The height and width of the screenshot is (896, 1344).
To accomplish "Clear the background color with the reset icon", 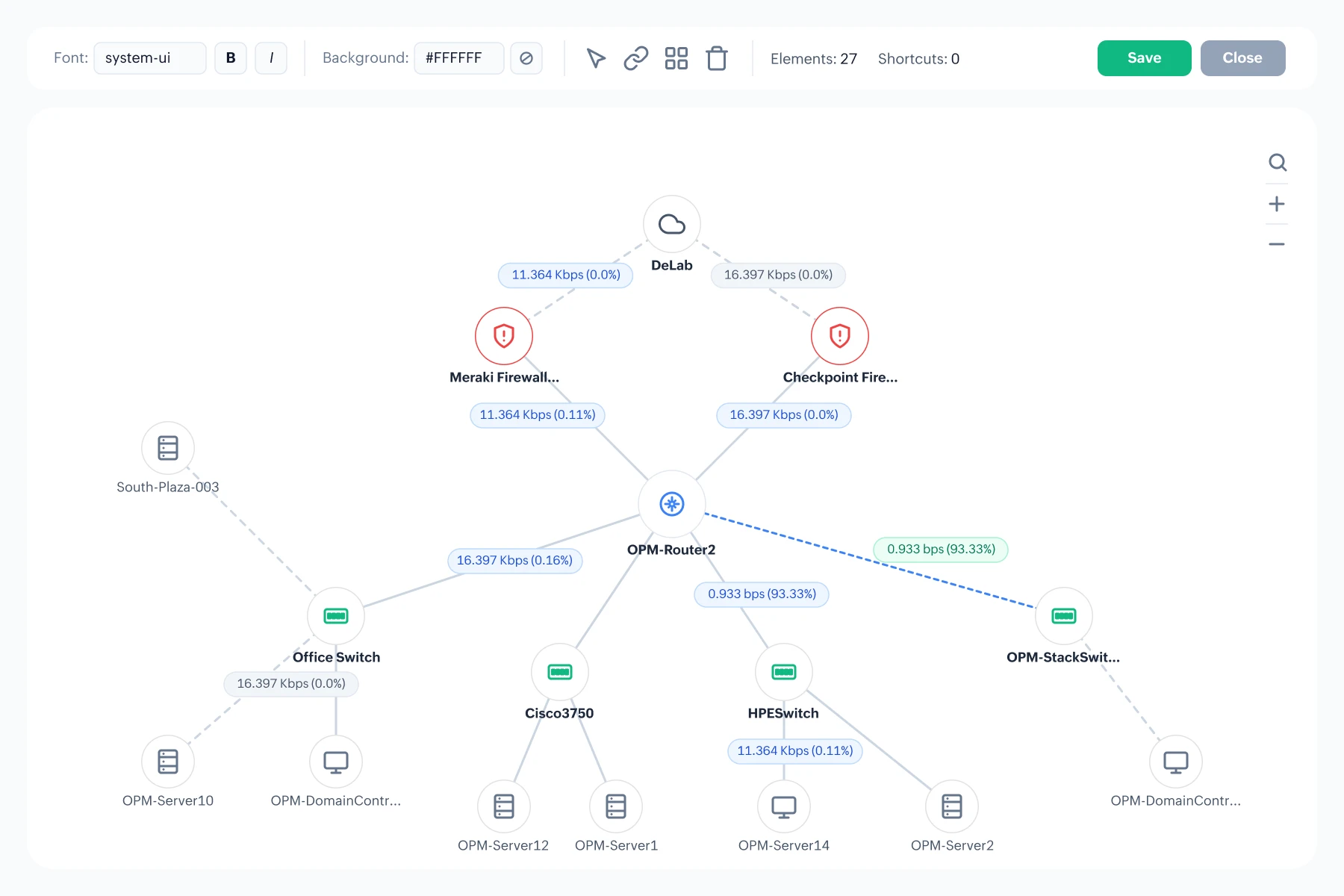I will point(526,58).
